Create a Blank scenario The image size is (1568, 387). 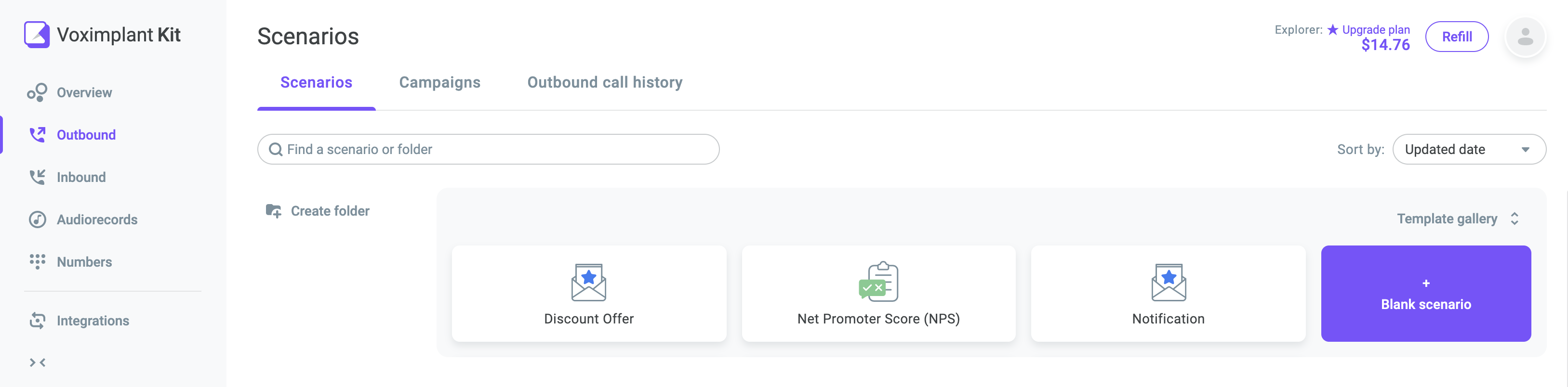click(1425, 294)
